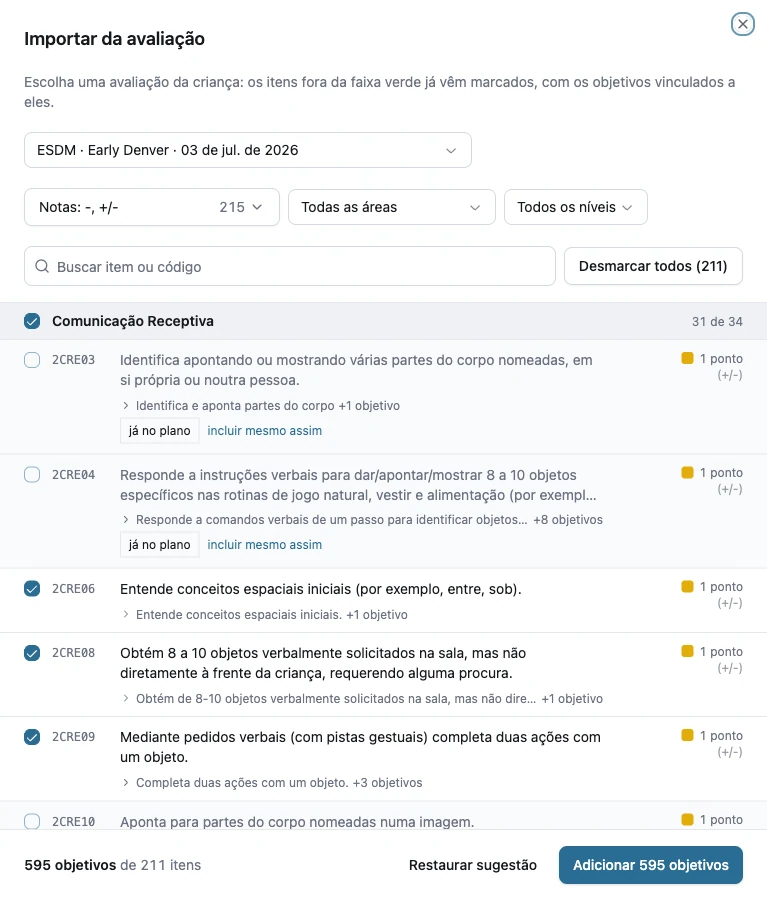Click incluir mesmo assim for 2CRE03
The image size is (767, 900).
[x=264, y=430]
